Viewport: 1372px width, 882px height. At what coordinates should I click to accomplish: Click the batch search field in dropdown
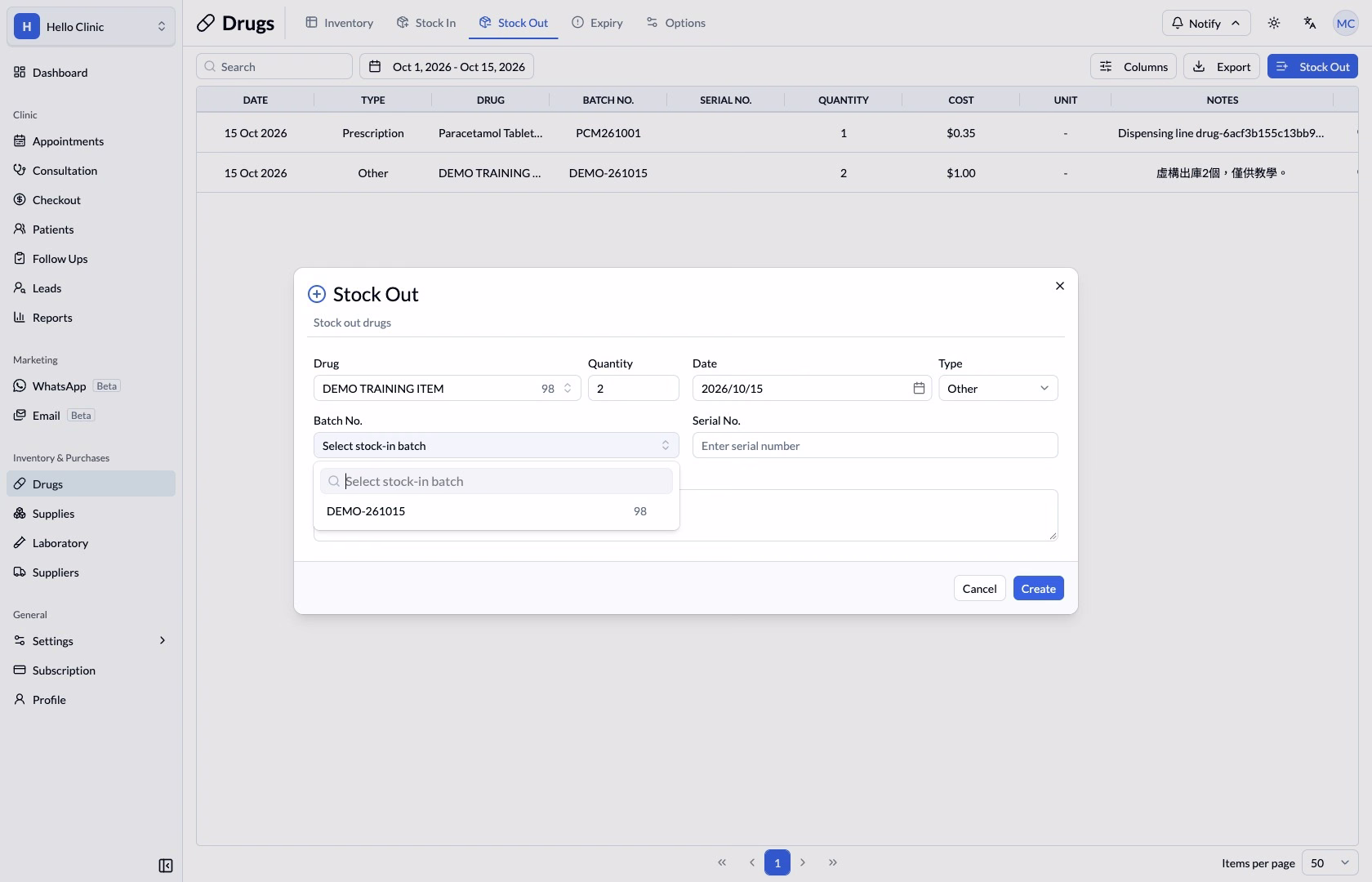pos(496,481)
